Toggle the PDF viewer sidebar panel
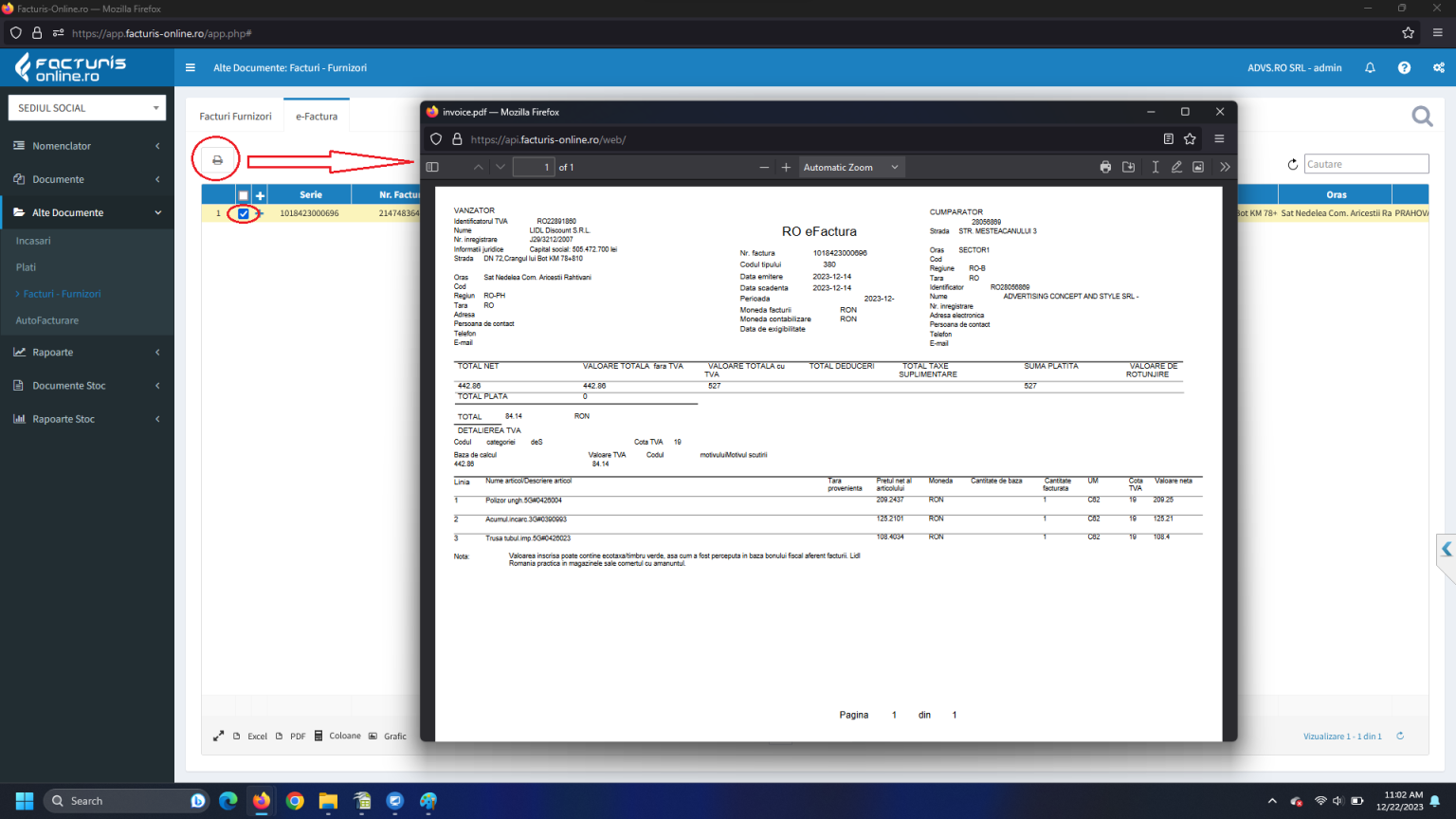 (x=432, y=167)
